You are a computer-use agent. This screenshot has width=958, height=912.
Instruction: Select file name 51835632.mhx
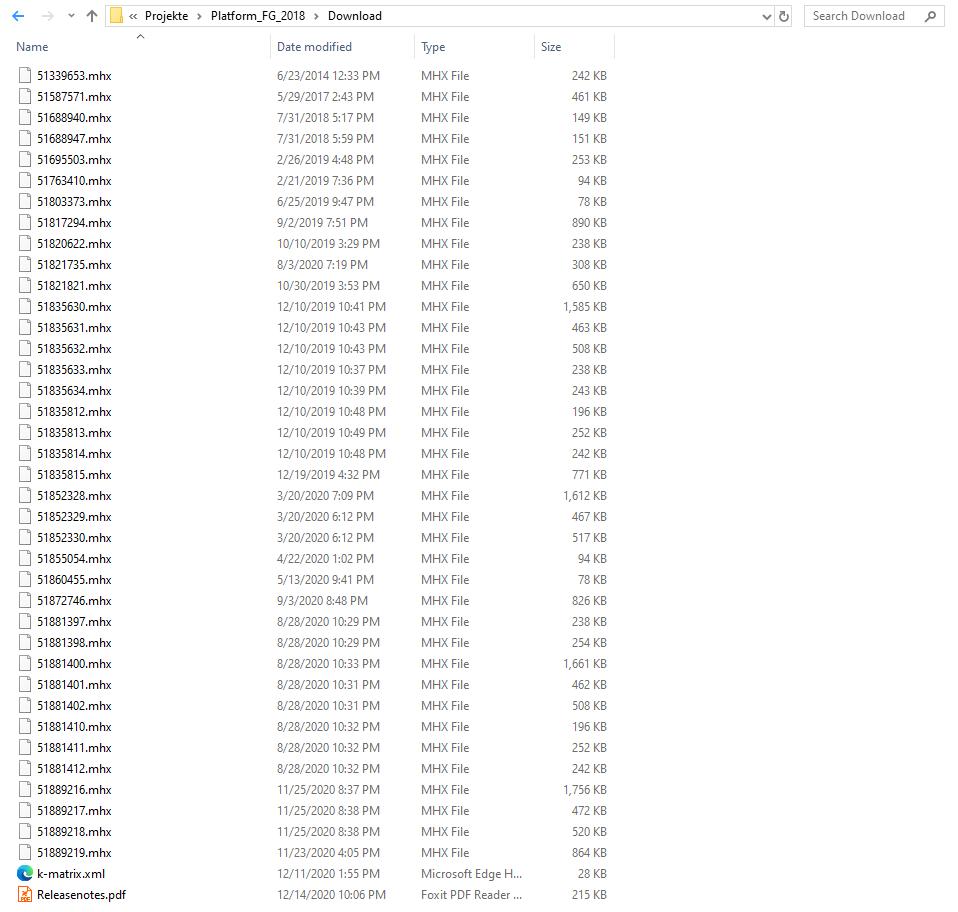[x=74, y=349]
